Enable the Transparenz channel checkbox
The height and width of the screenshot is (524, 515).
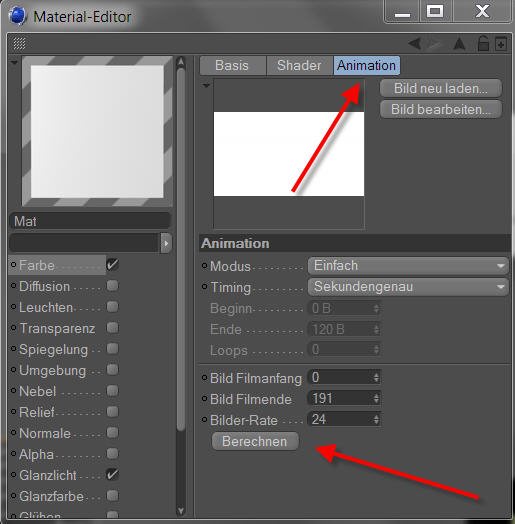click(x=113, y=328)
